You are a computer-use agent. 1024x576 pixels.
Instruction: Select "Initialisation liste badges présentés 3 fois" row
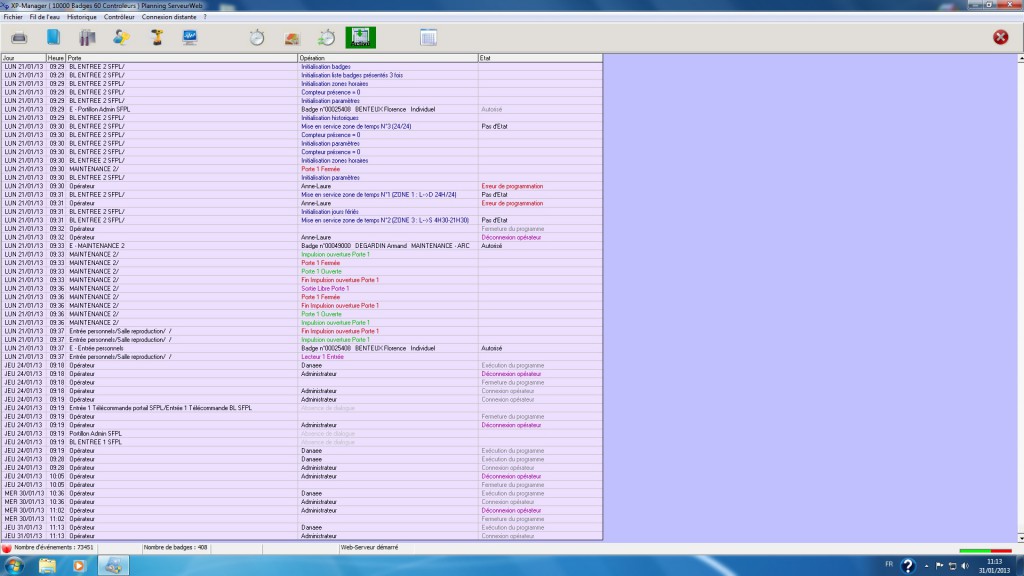302,75
